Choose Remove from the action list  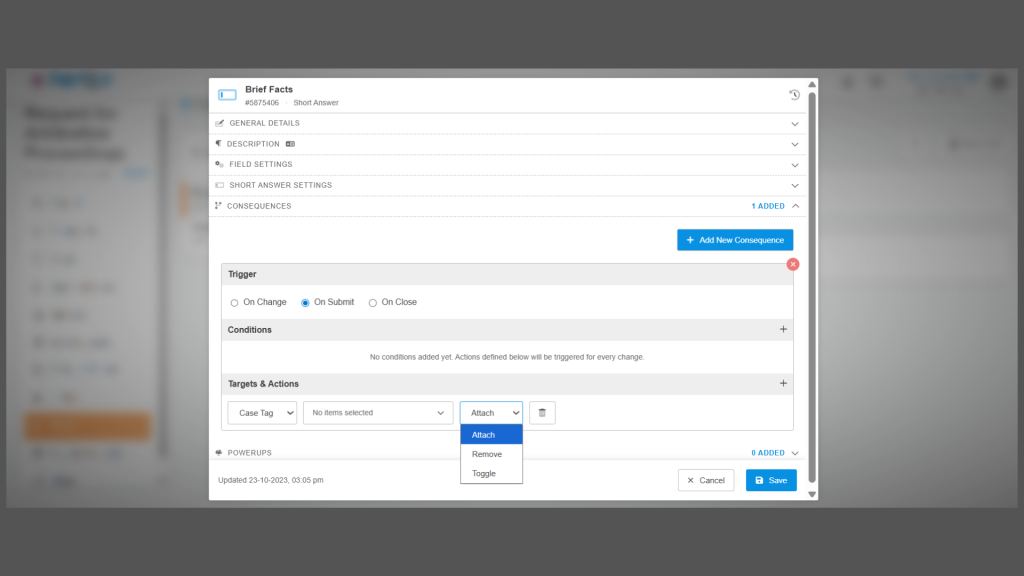tap(487, 454)
